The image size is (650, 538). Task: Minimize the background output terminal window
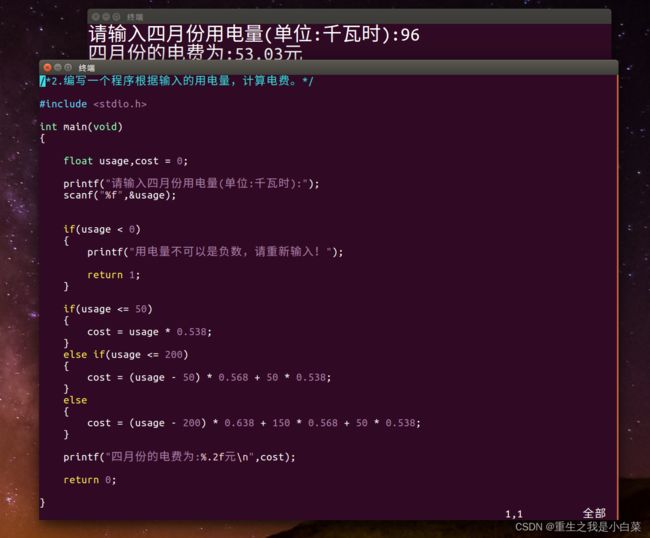(x=106, y=17)
